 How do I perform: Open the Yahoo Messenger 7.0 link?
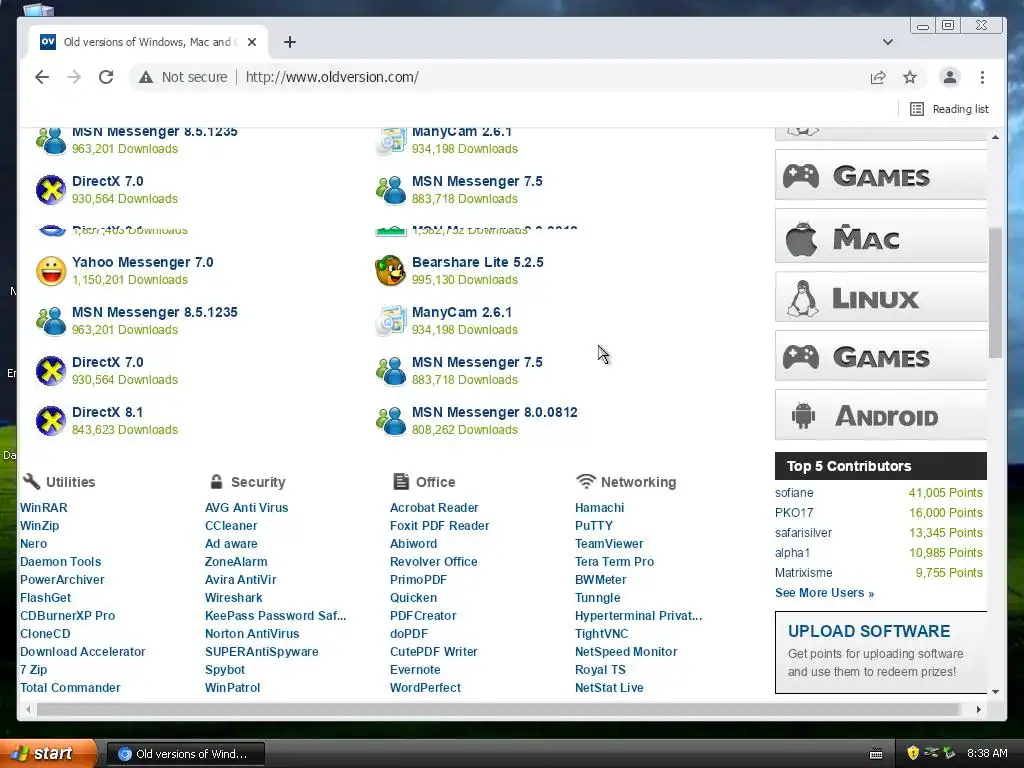(142, 262)
